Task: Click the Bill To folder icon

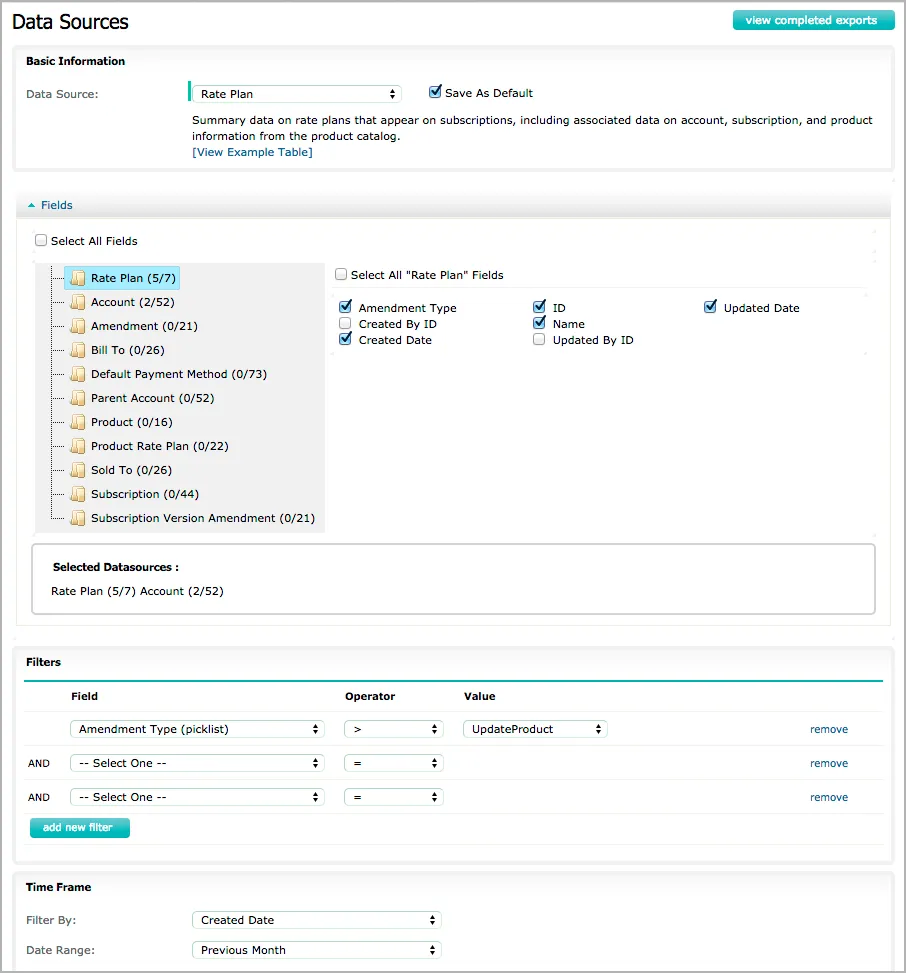Action: tap(78, 350)
